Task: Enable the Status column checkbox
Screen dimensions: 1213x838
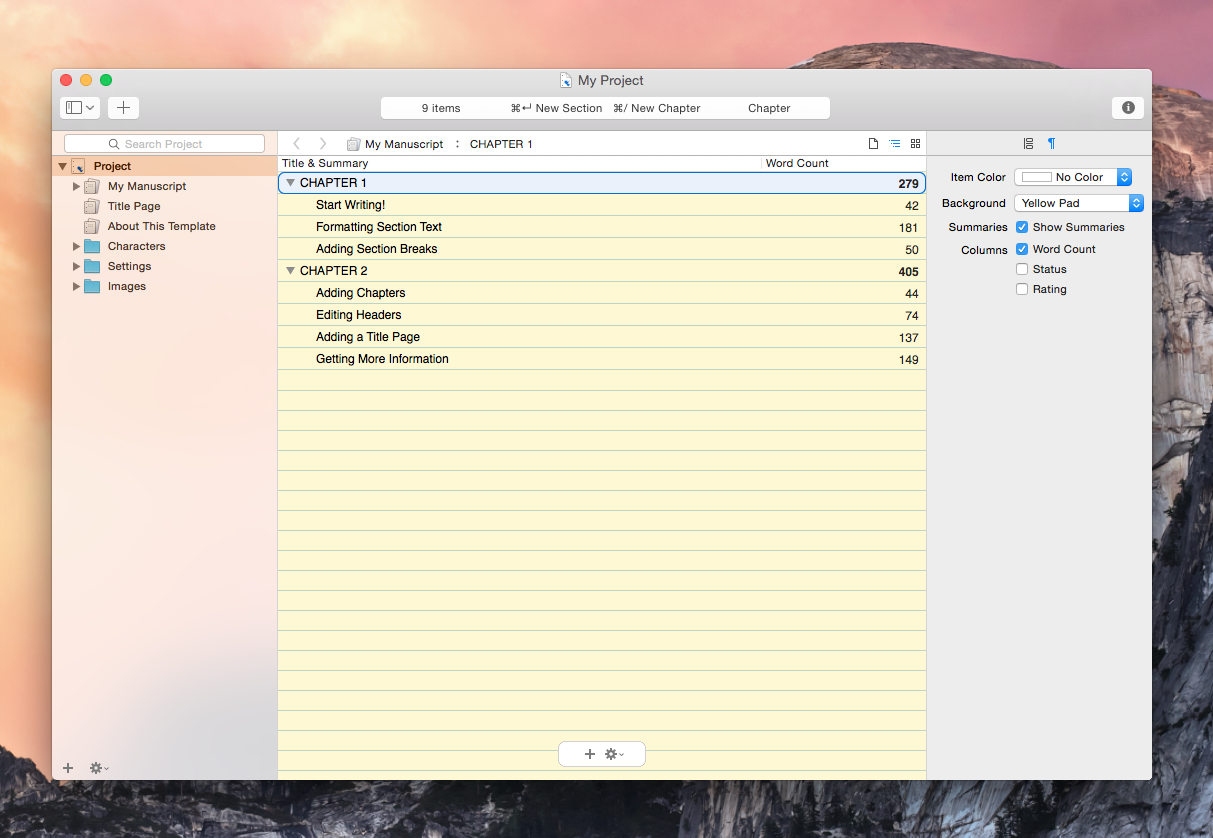Action: pyautogui.click(x=1022, y=269)
